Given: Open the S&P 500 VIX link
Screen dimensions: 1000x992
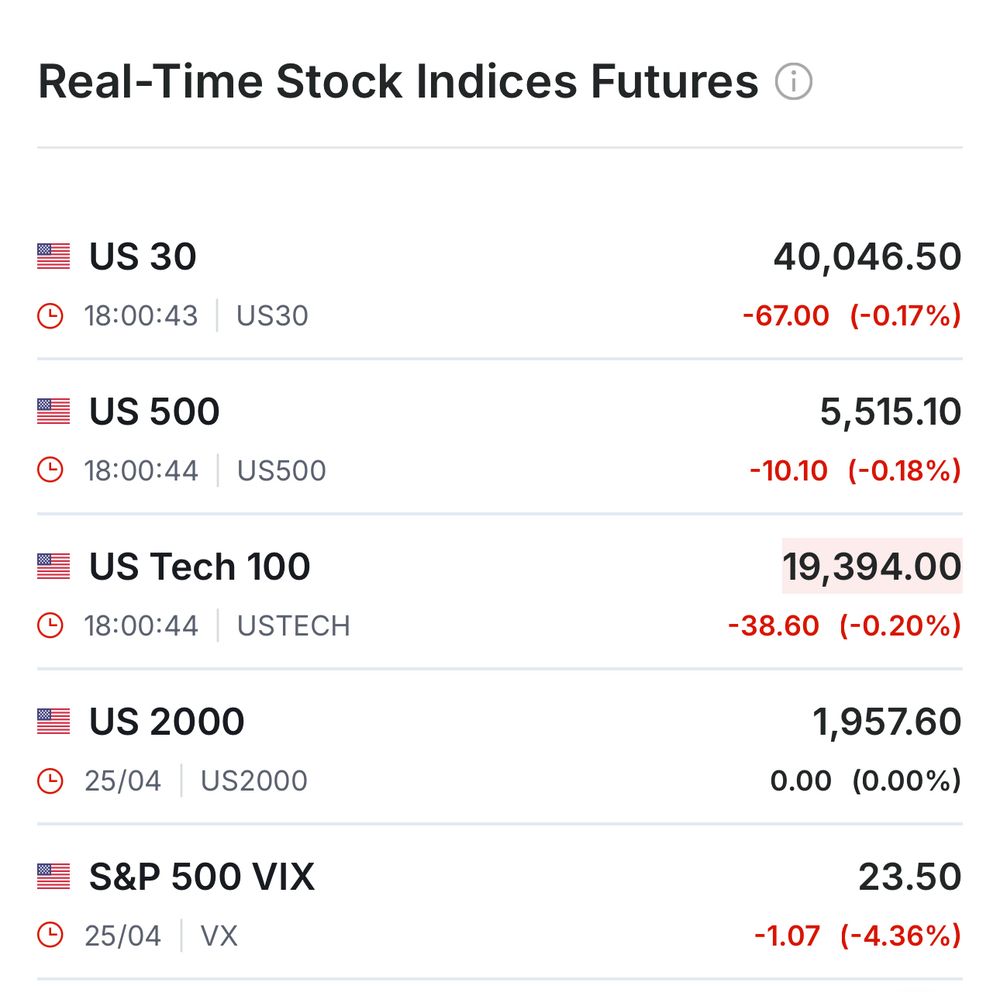Looking at the screenshot, I should [x=202, y=877].
